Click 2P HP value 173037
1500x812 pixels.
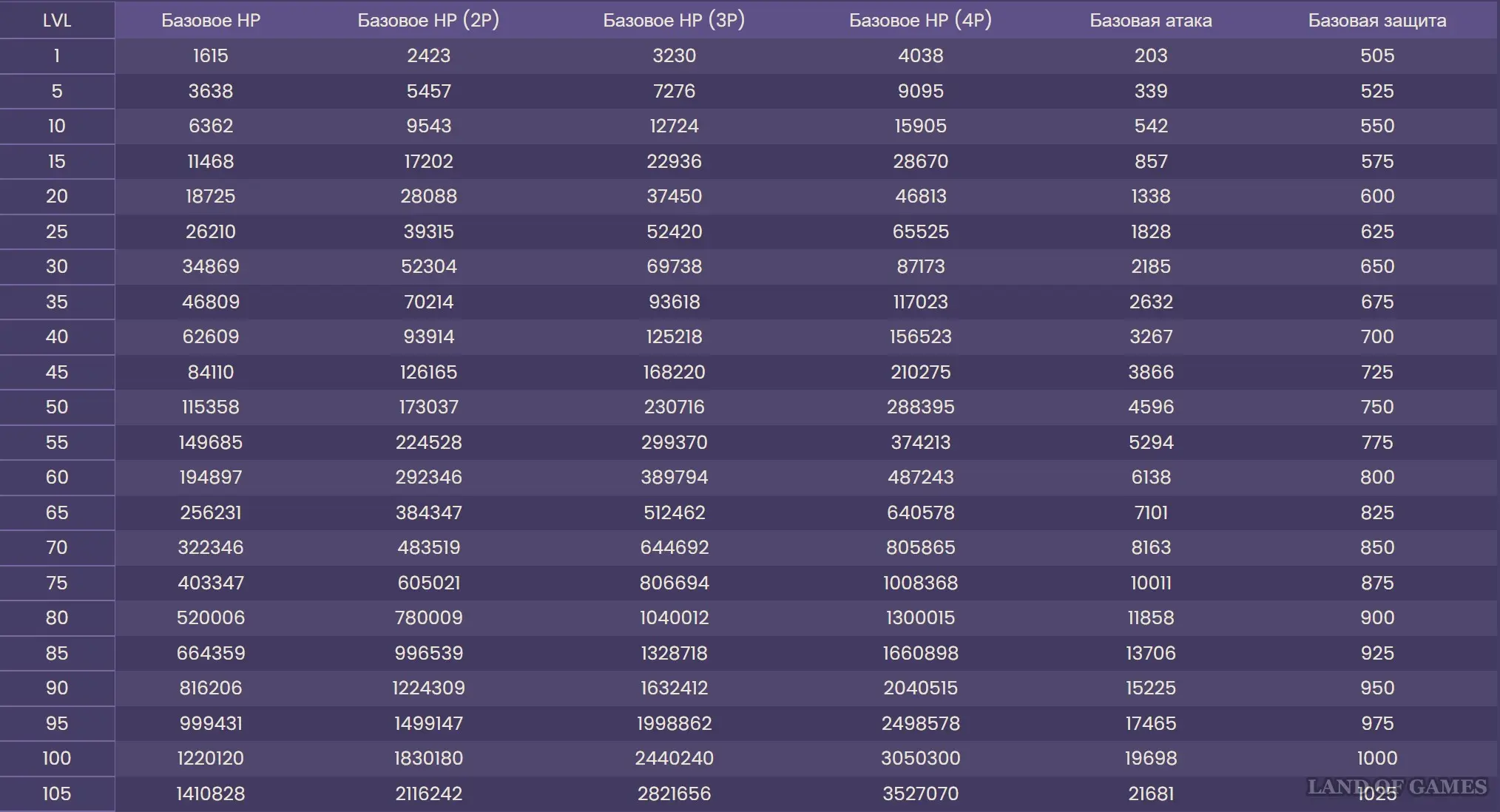pos(428,407)
